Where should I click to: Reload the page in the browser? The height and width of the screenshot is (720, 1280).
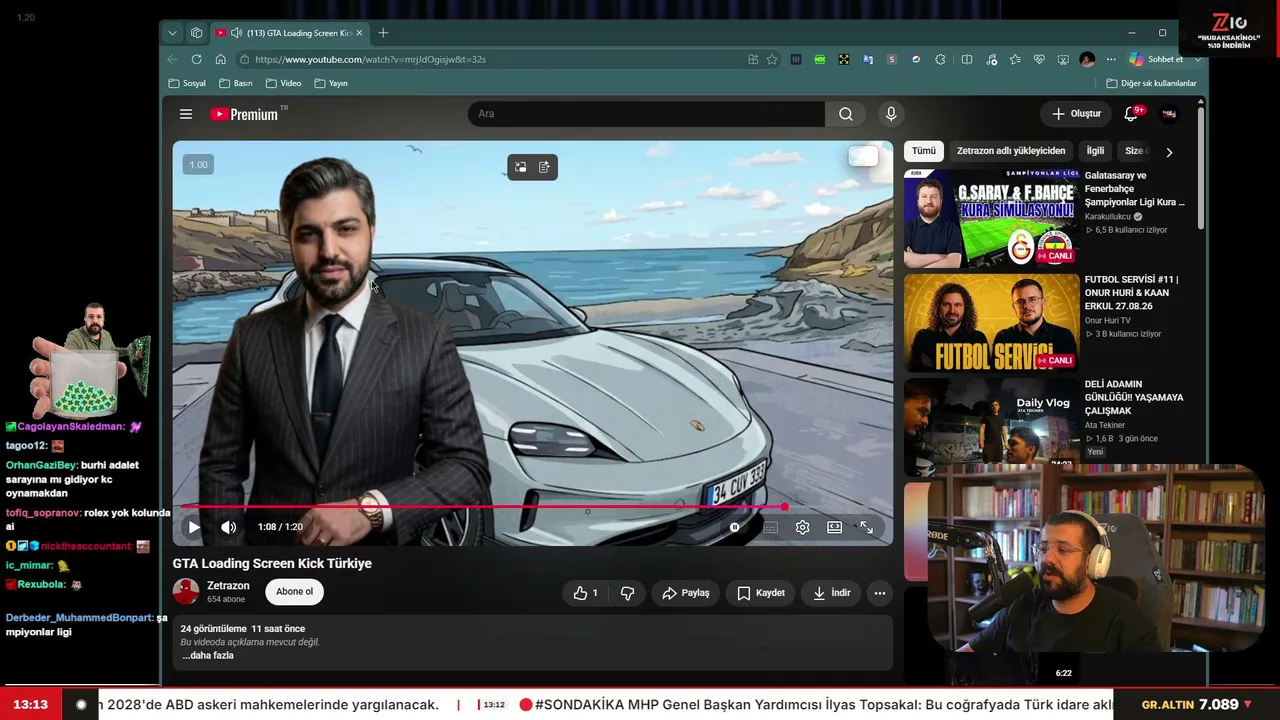pyautogui.click(x=197, y=60)
